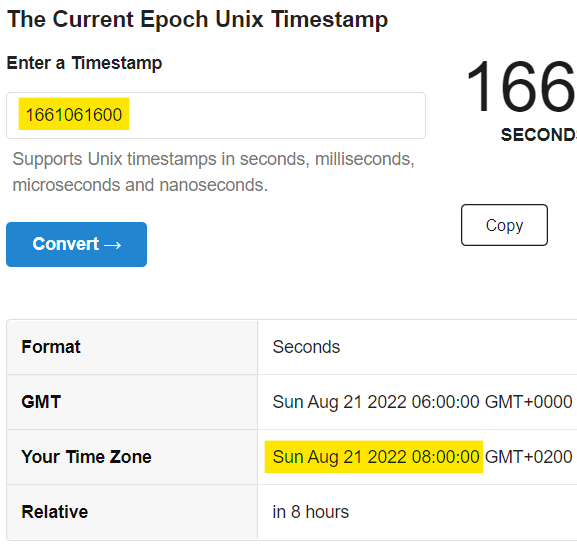The height and width of the screenshot is (548, 577).
Task: Click the page heading Current Epoch Unix Timestamp
Action: click(x=198, y=19)
